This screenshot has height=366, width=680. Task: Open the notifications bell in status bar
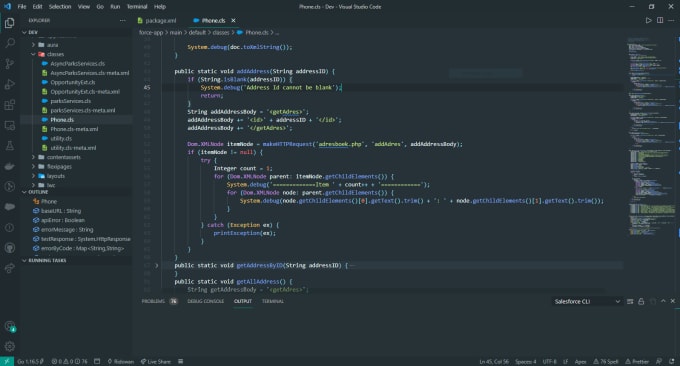point(671,361)
